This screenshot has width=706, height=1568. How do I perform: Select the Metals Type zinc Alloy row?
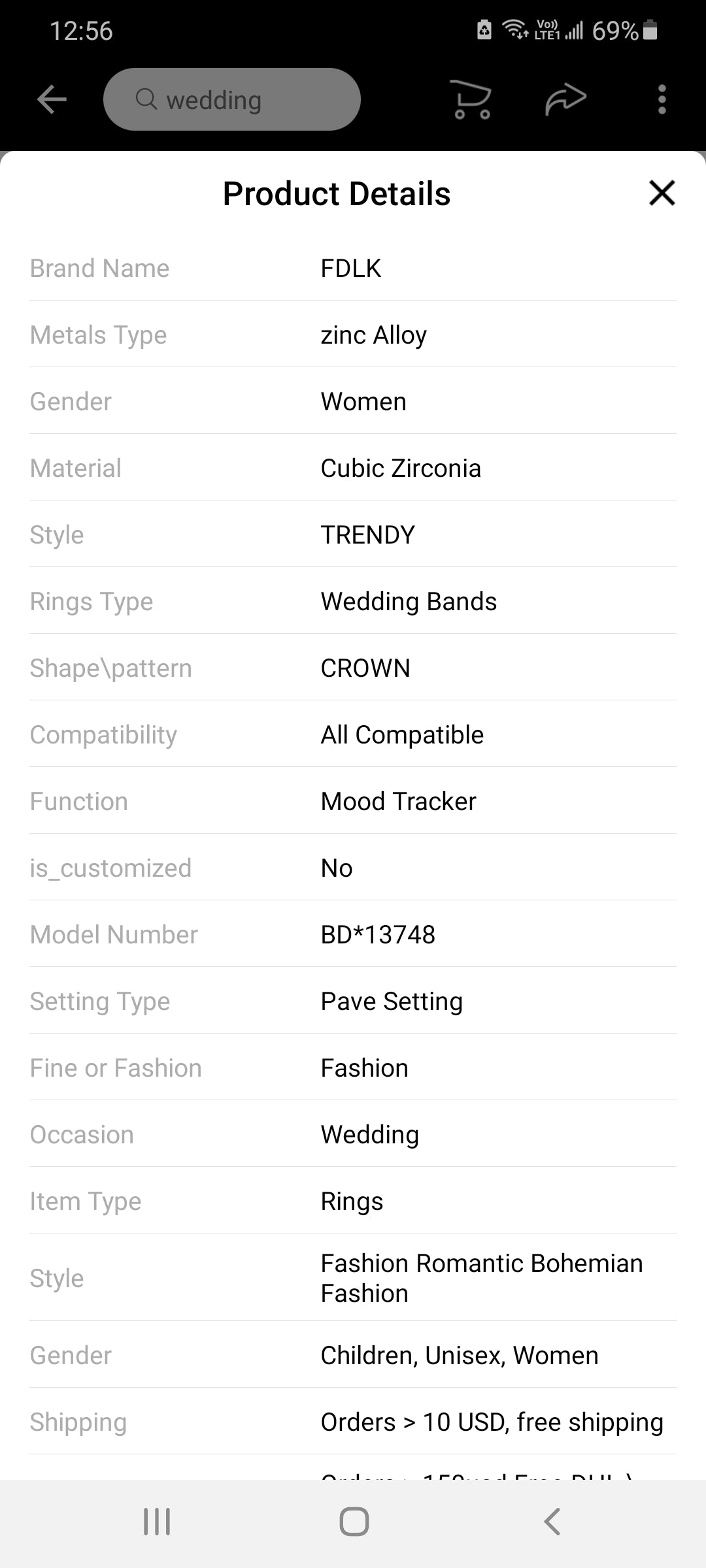pos(353,335)
